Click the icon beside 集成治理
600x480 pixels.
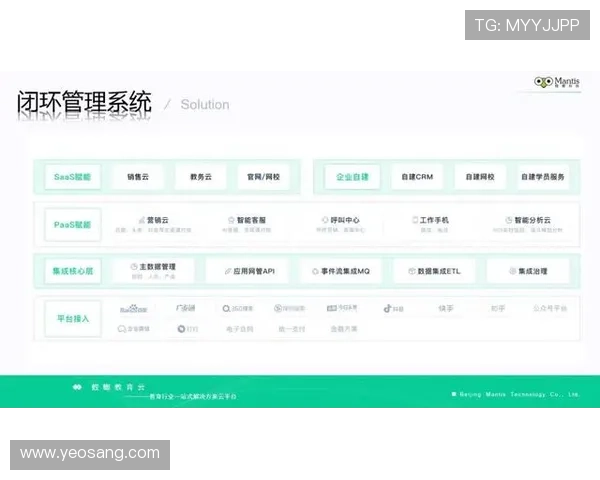pos(513,271)
